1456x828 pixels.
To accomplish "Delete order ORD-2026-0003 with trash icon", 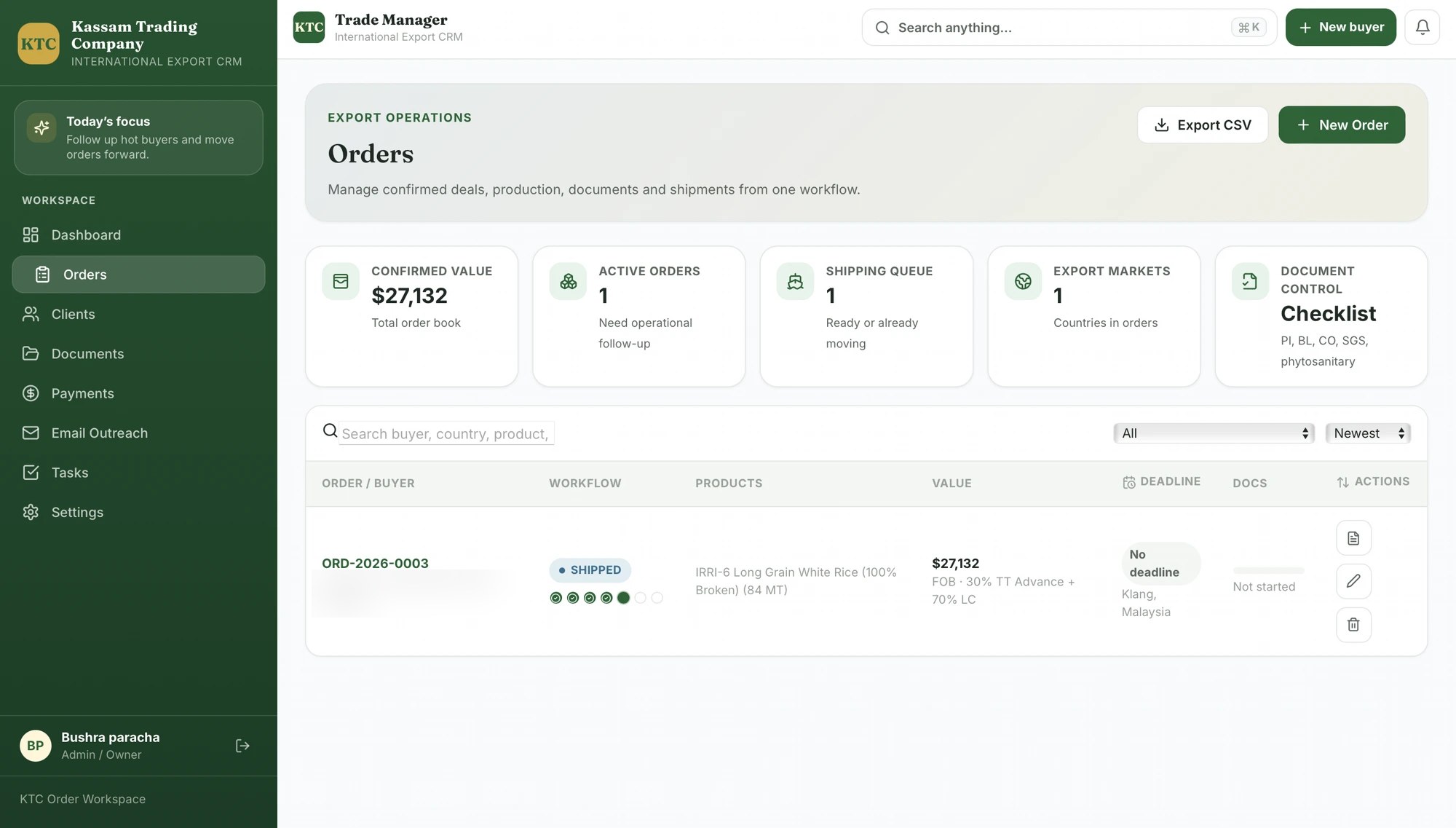I will pos(1353,625).
